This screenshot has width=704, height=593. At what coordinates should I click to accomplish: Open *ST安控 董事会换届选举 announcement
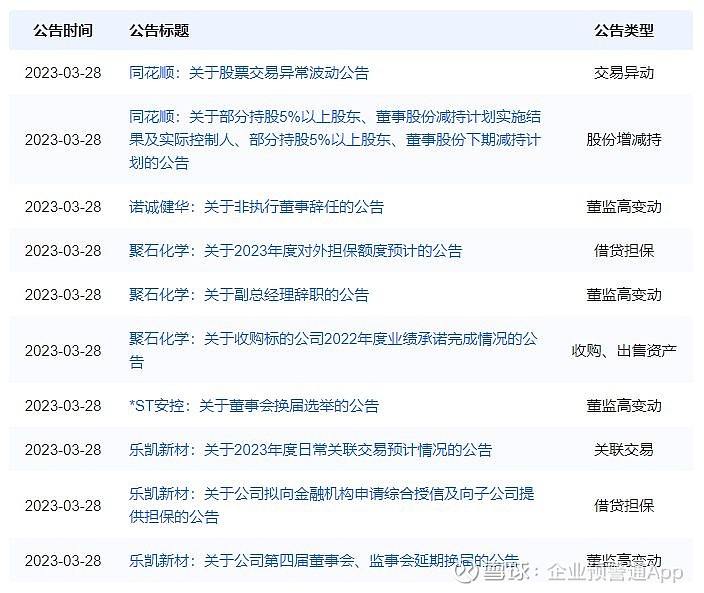[x=254, y=406]
